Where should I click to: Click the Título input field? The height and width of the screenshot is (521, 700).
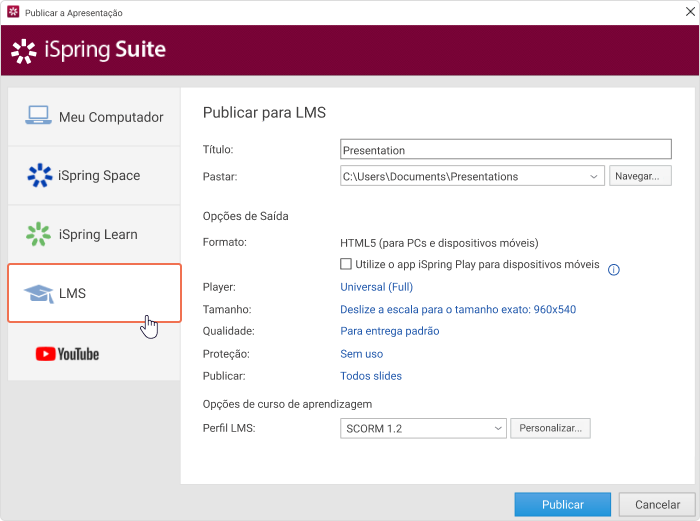coord(506,149)
